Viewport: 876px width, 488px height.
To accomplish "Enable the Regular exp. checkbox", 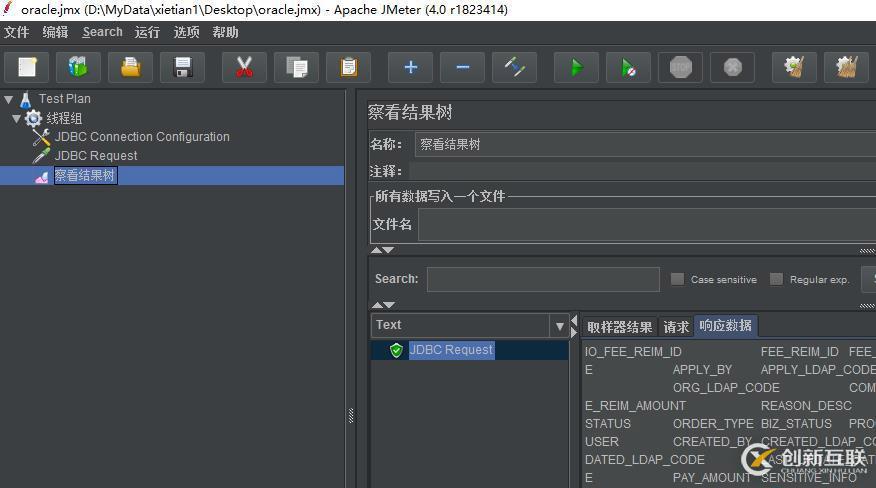I will pos(776,279).
